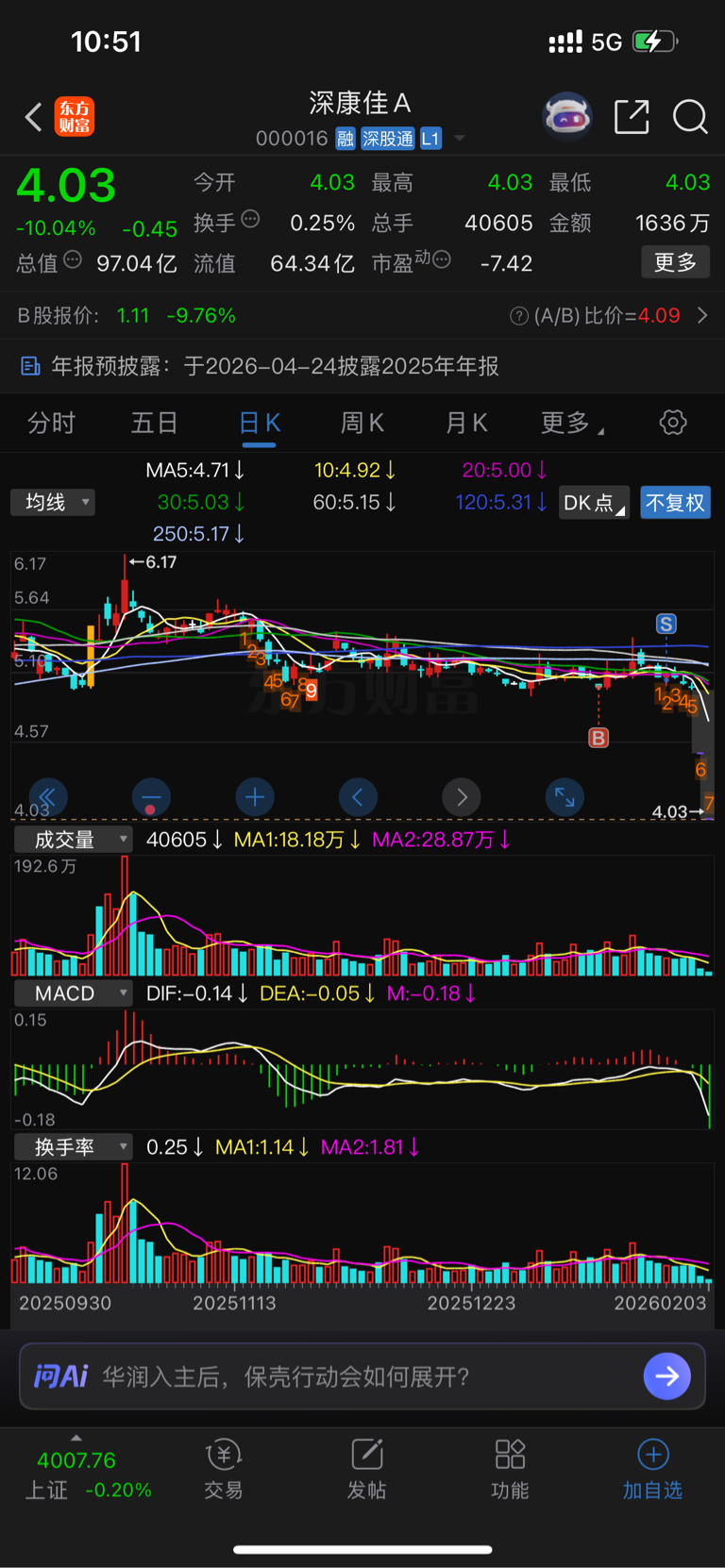Tap the 120:5.31 moving average value
Viewport: 725px width, 1568px height.
click(501, 502)
